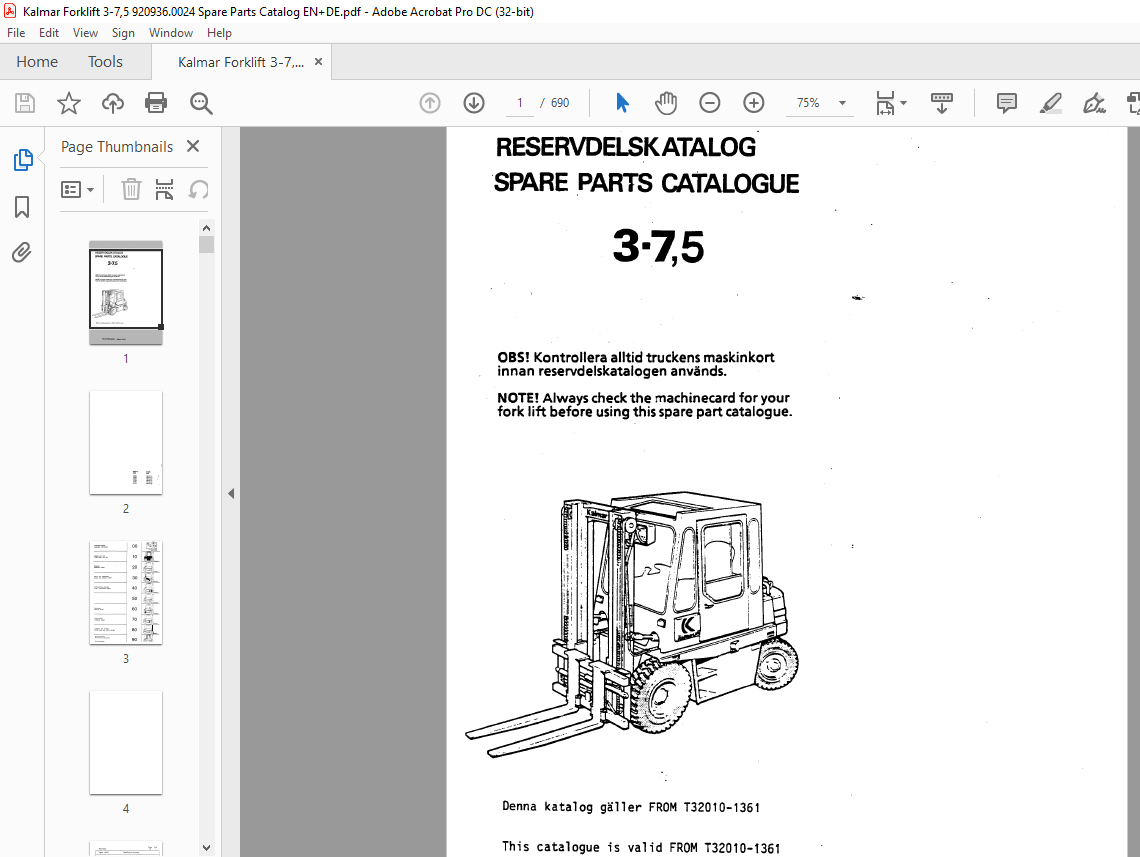Screen dimensions: 1140x857
Task: Click the rotate pages icon in thumbnails
Action: click(x=198, y=190)
